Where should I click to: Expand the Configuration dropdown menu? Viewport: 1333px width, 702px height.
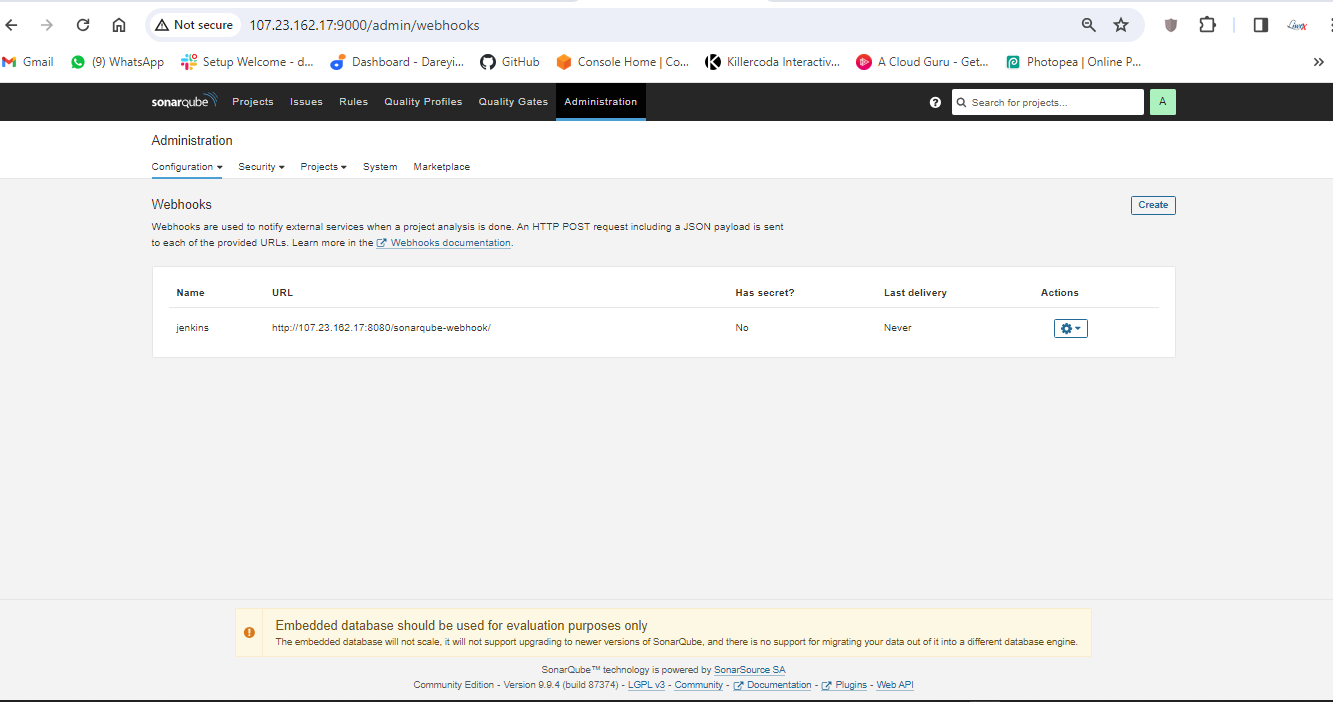click(x=186, y=167)
